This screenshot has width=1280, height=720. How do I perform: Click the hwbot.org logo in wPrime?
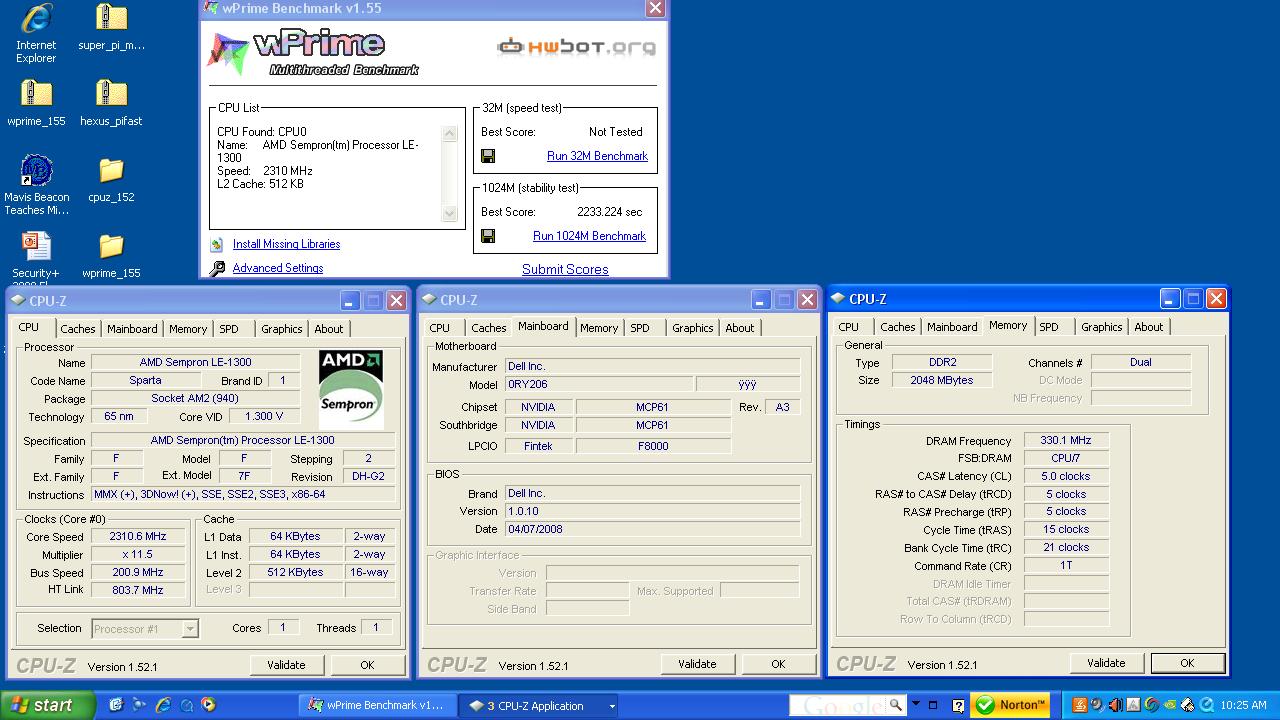pyautogui.click(x=577, y=46)
